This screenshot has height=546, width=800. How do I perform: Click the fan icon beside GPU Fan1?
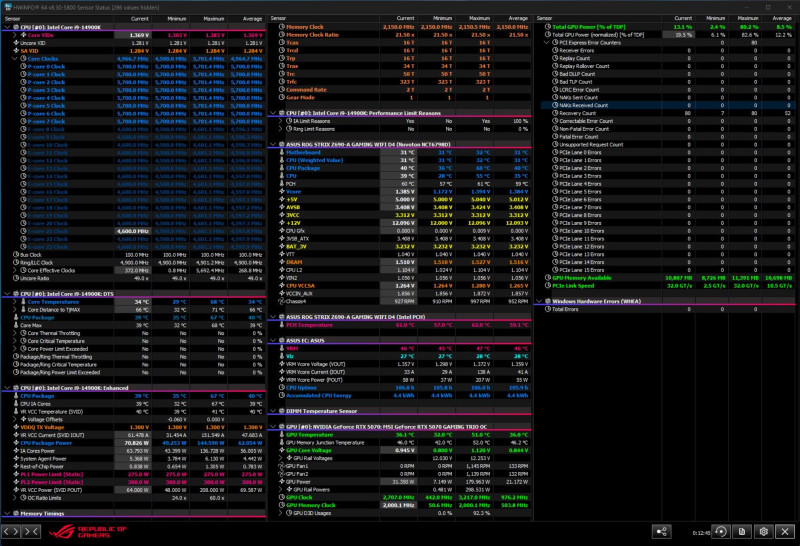click(x=282, y=466)
